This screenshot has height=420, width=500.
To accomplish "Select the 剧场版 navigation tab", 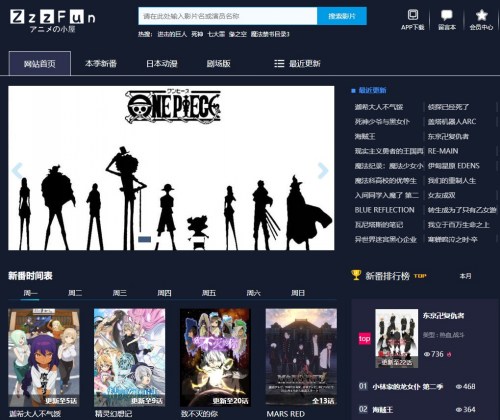I will point(218,63).
